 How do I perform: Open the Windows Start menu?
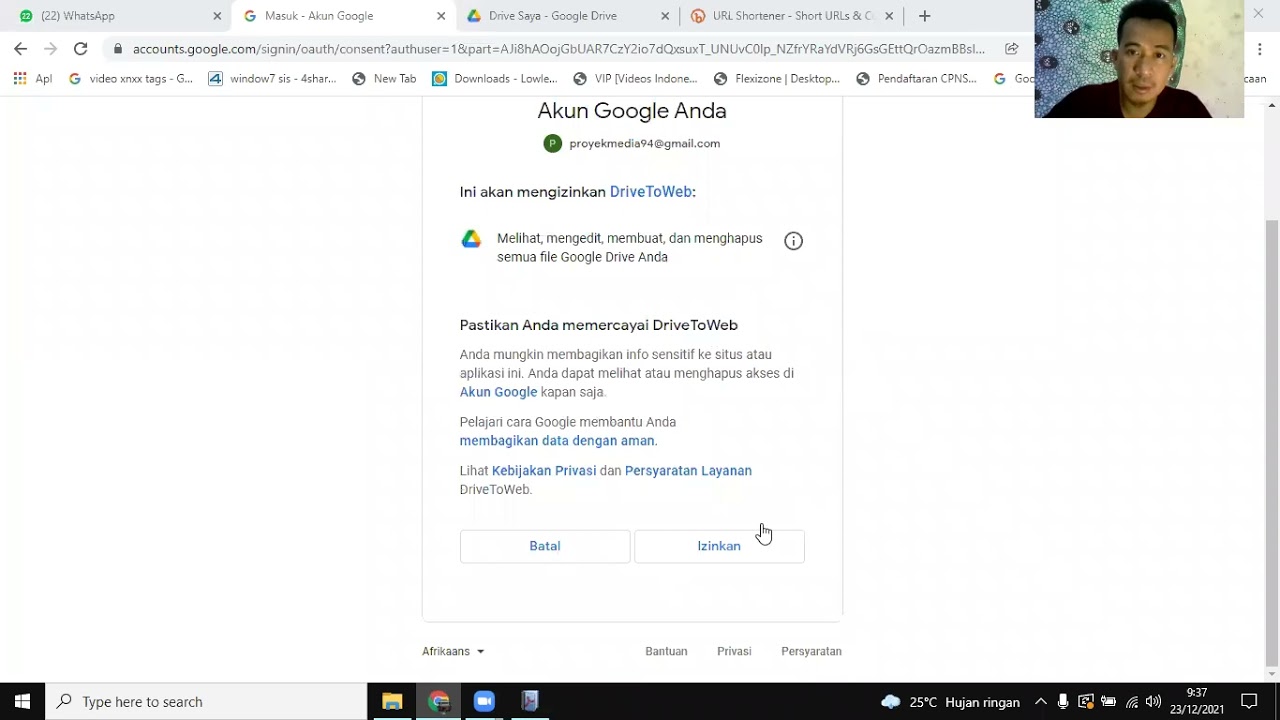pos(22,701)
